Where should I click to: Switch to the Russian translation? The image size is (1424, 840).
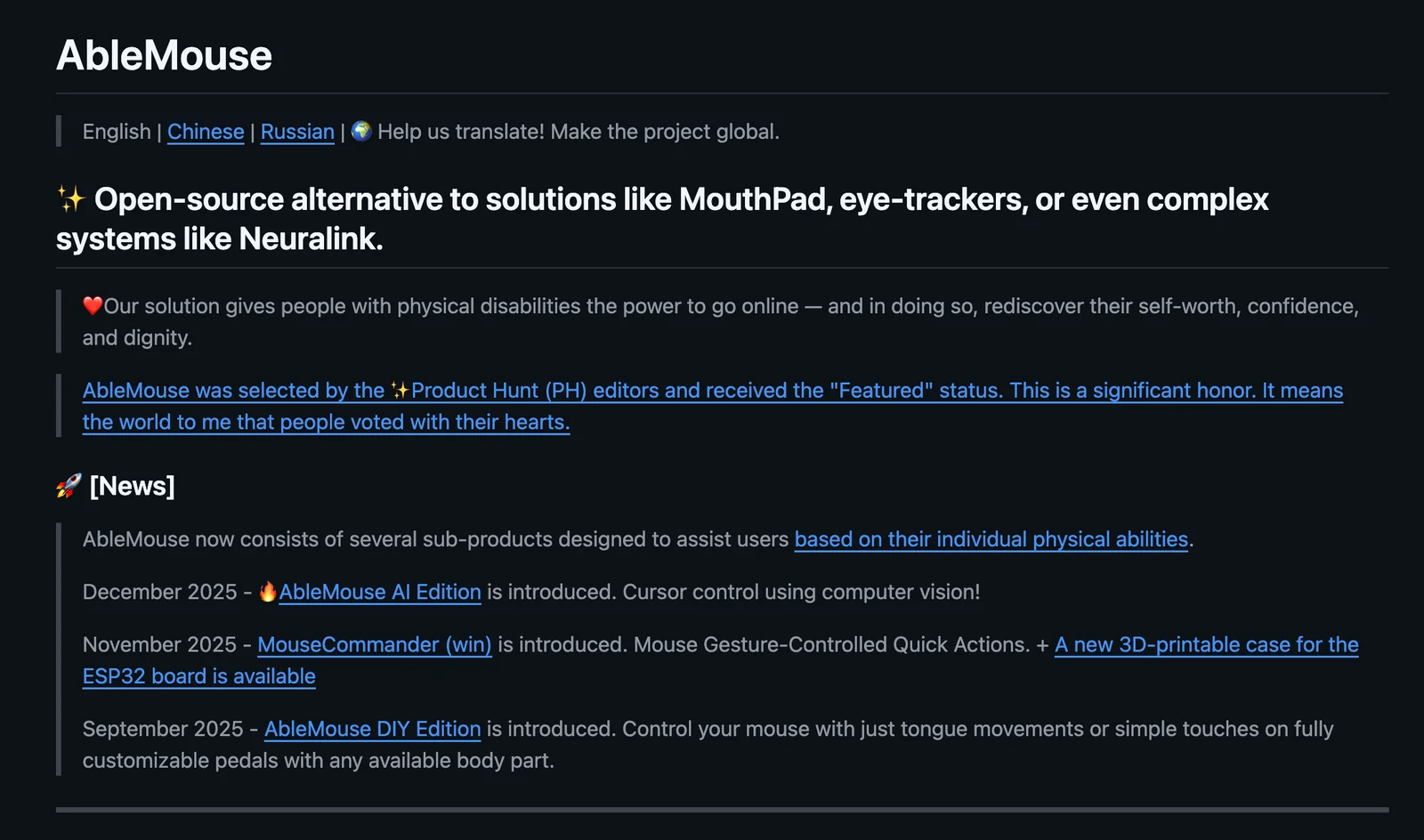click(x=297, y=132)
